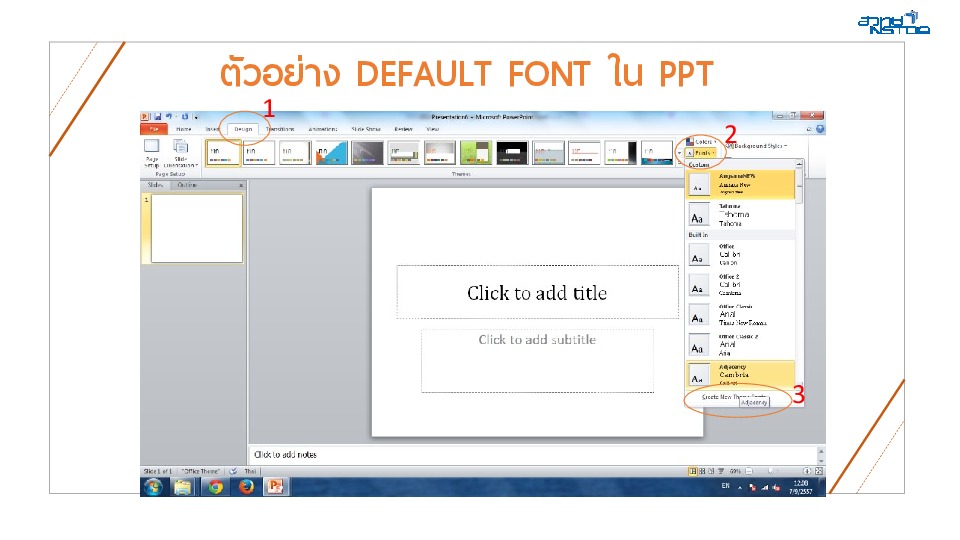Open Firefox from taskbar
This screenshot has height=540, width=960.
(246, 487)
